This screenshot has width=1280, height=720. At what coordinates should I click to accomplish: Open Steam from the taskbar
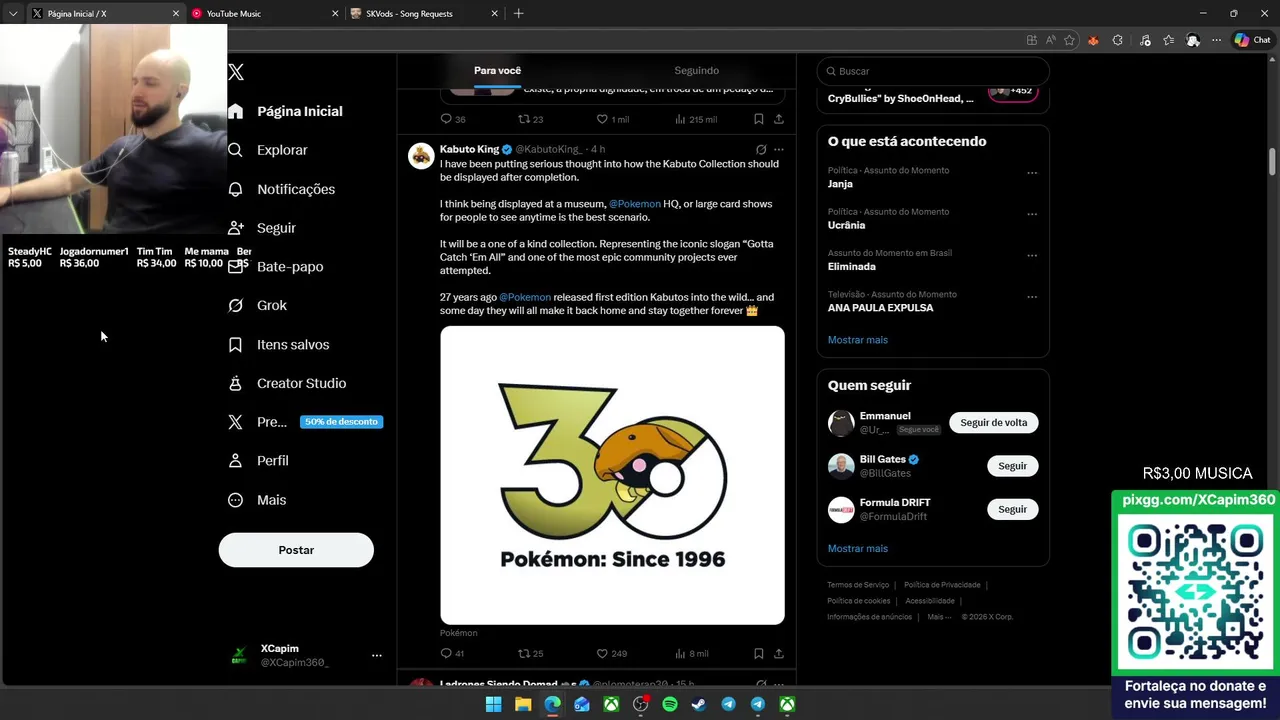[699, 704]
